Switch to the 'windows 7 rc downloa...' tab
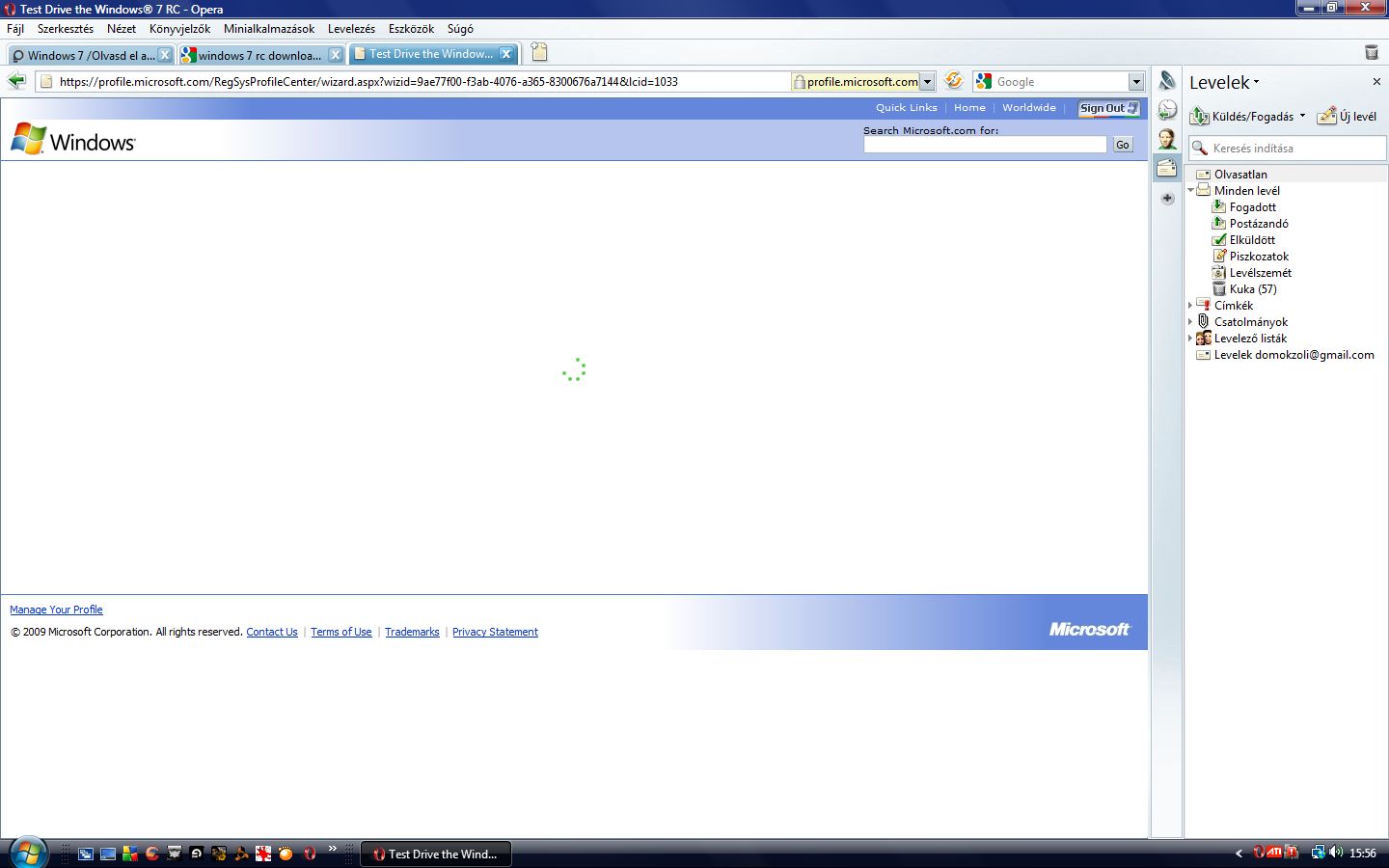 pyautogui.click(x=260, y=55)
